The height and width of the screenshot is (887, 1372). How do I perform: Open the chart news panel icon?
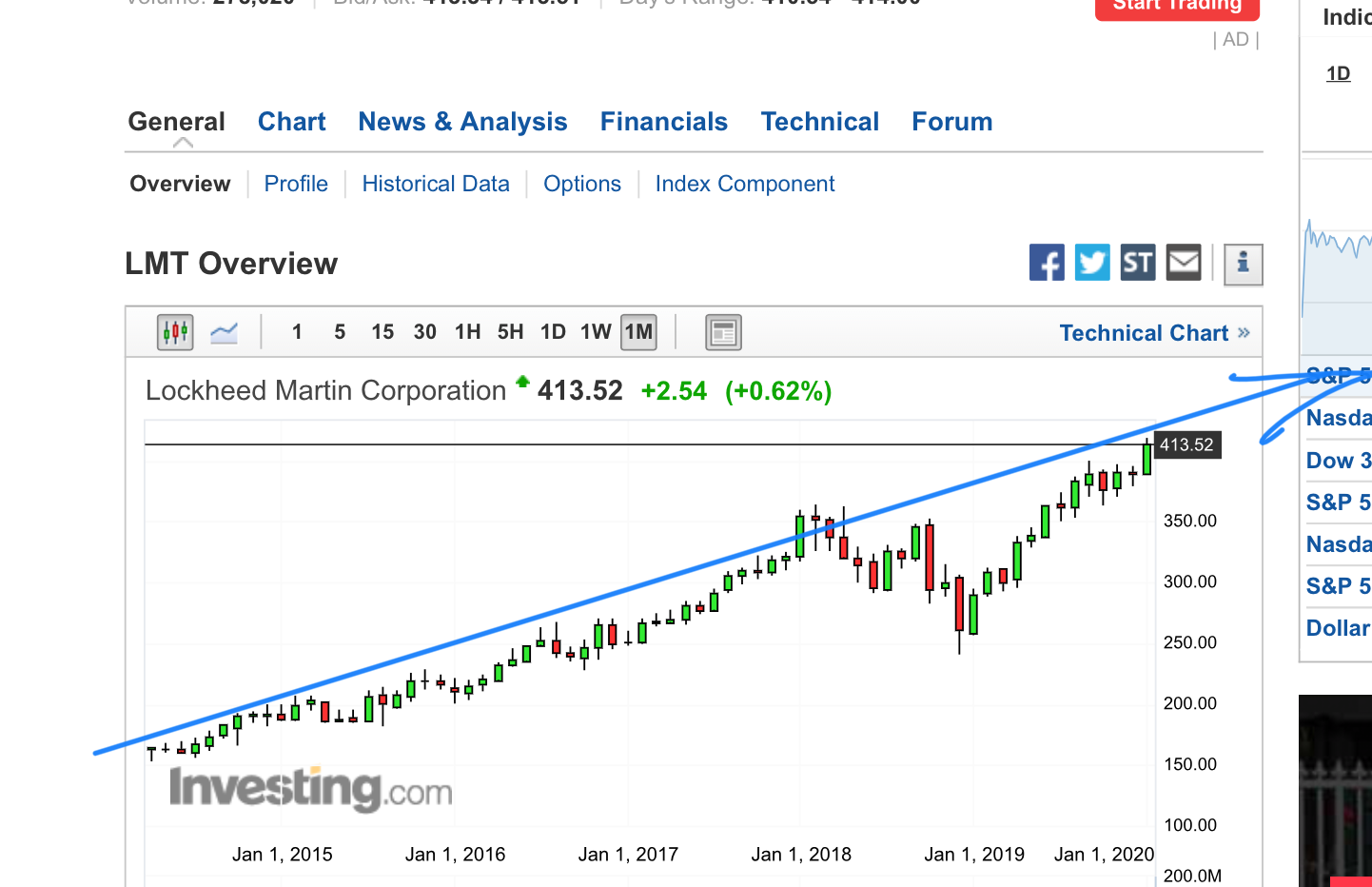pos(723,332)
